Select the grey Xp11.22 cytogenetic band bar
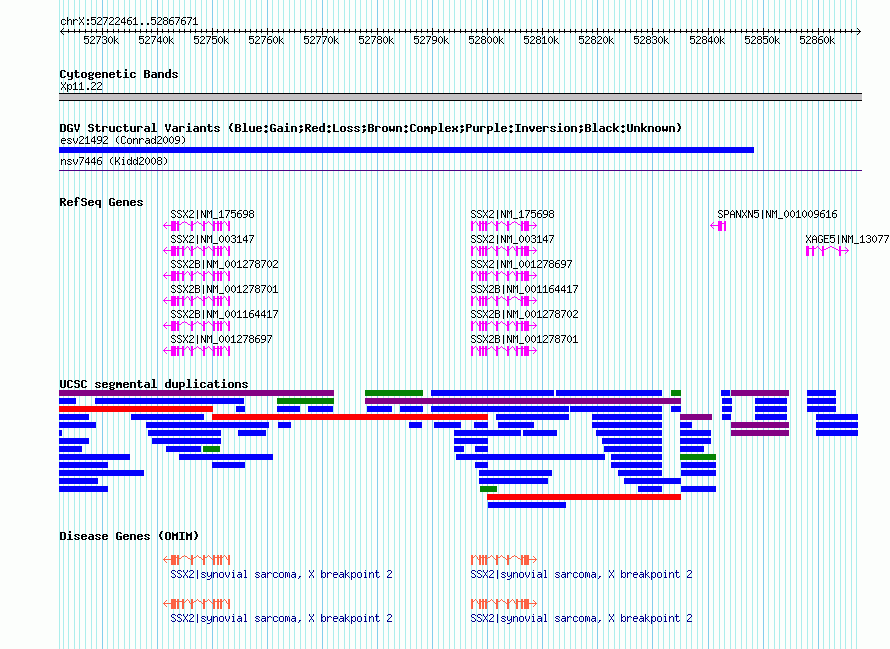Image resolution: width=890 pixels, height=649 pixels. 460,97
